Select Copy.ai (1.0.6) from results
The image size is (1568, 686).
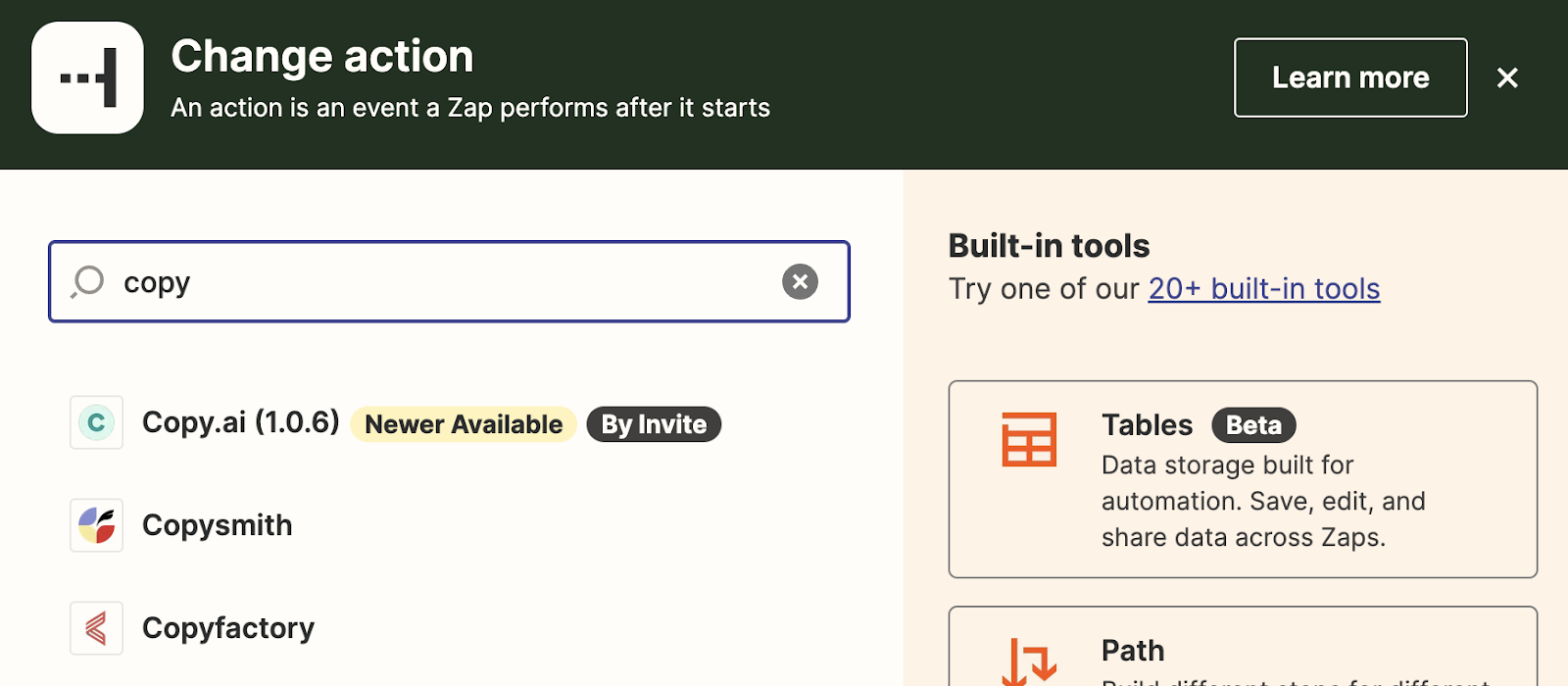[241, 422]
